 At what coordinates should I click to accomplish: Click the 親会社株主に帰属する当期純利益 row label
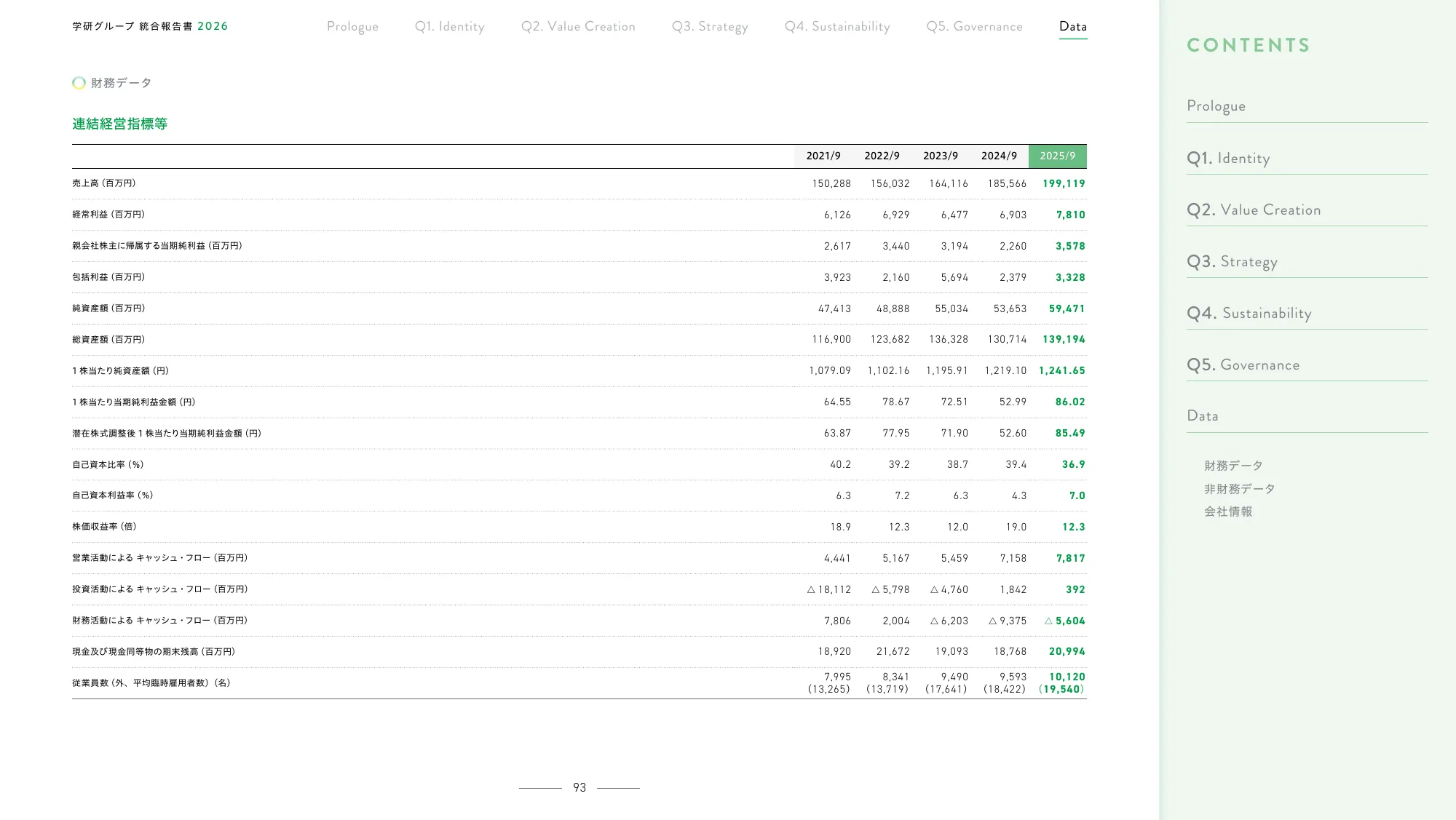[157, 246]
